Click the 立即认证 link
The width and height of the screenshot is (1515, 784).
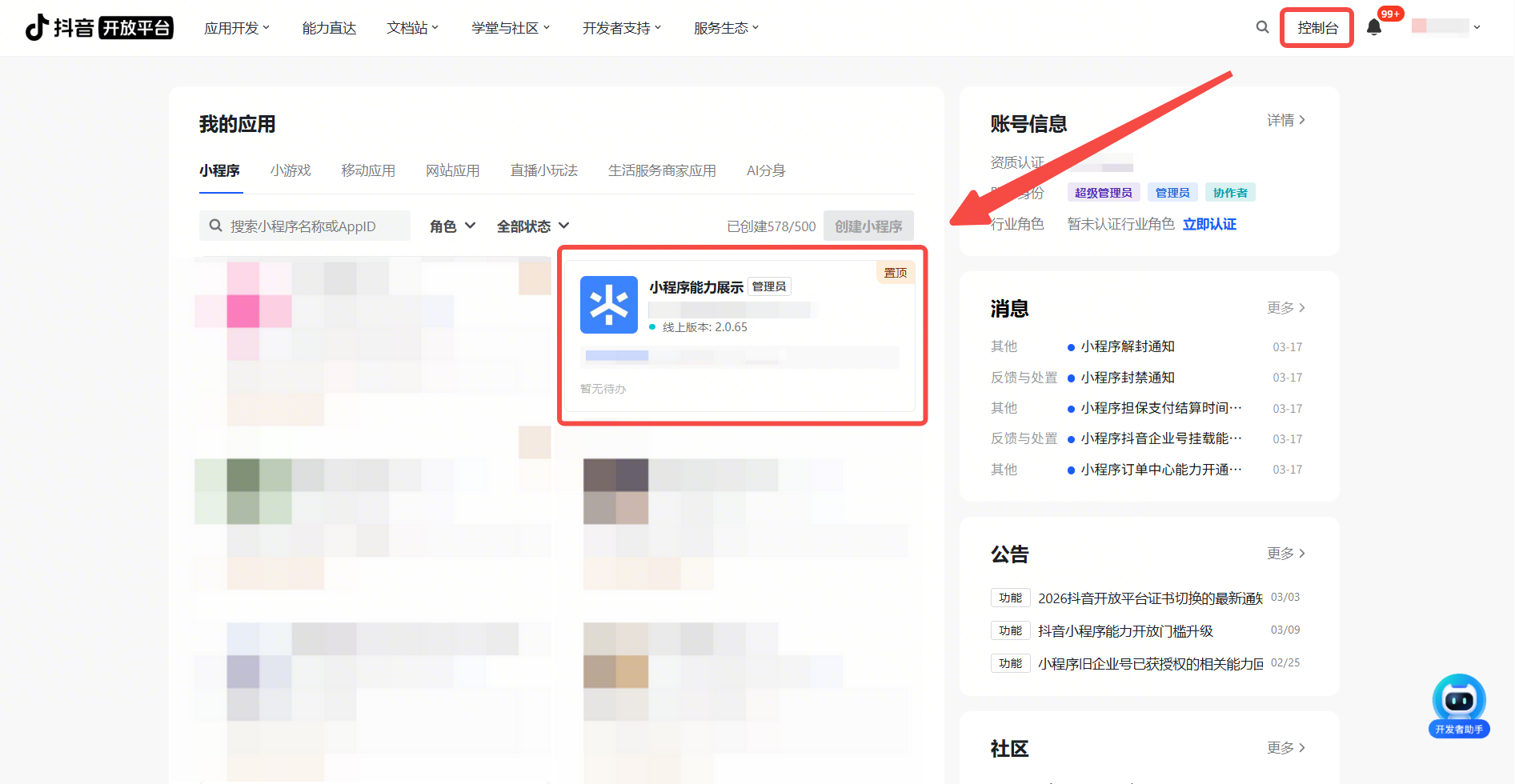1209,224
